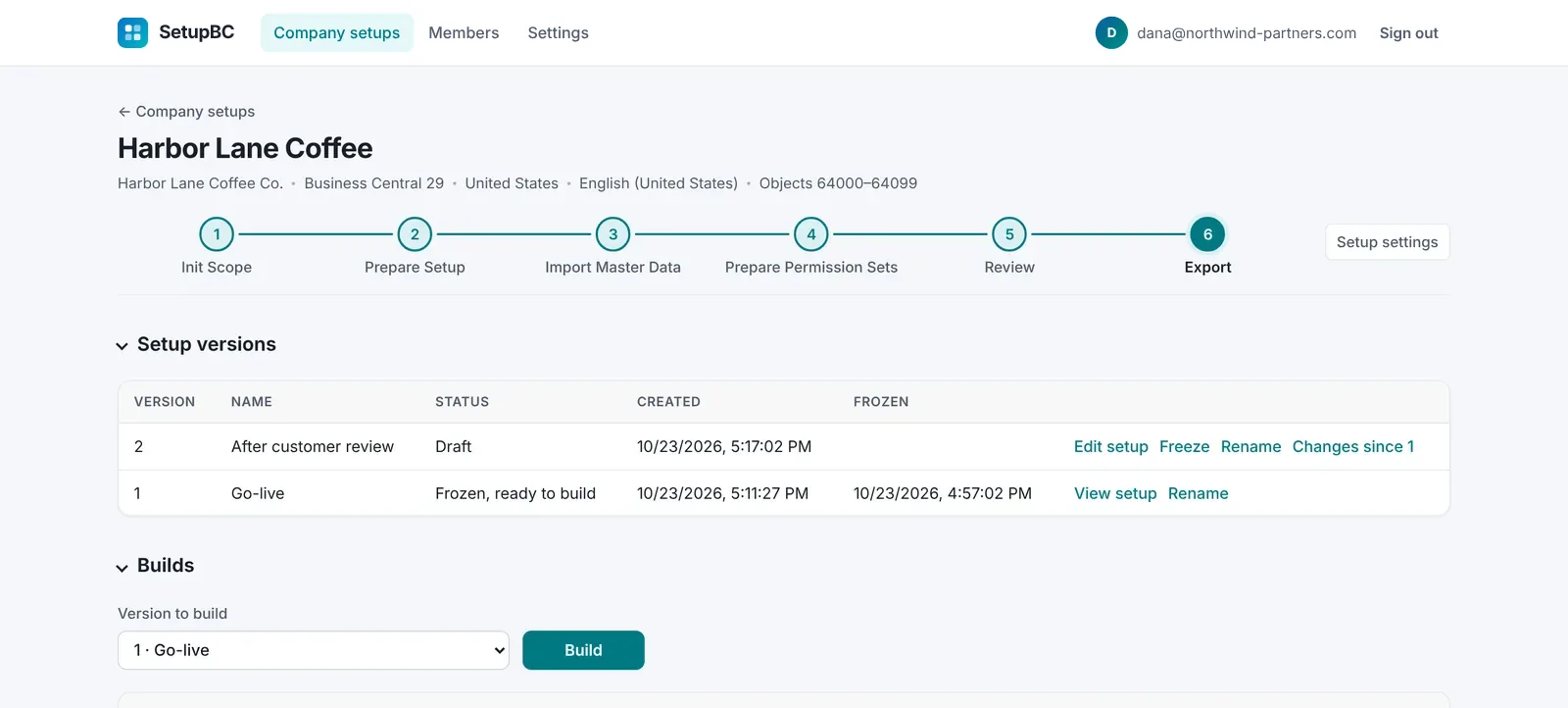Click the SetupBC logo icon
The height and width of the screenshot is (708, 1568).
point(132,32)
